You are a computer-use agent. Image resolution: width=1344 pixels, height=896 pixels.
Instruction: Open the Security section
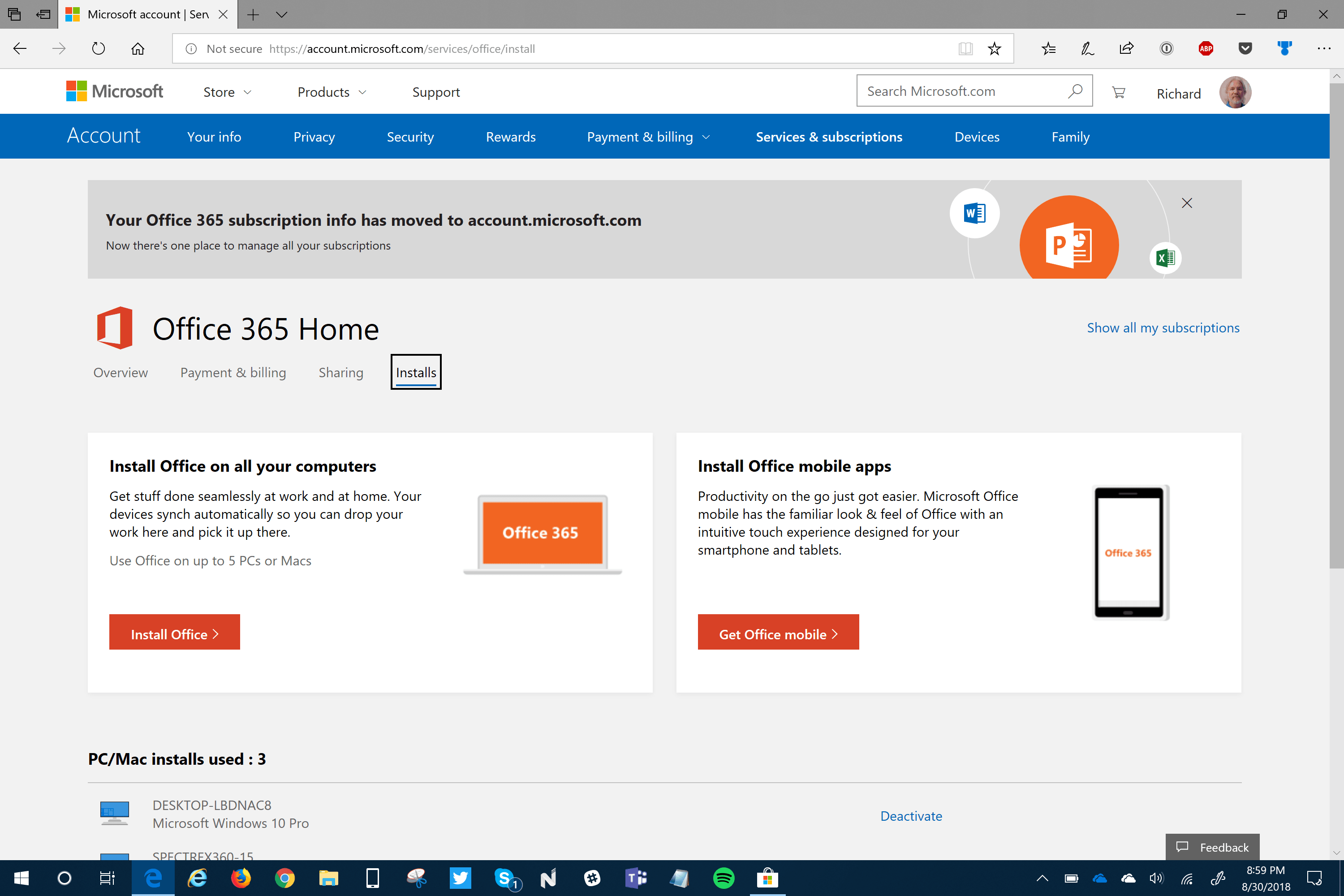click(x=410, y=137)
